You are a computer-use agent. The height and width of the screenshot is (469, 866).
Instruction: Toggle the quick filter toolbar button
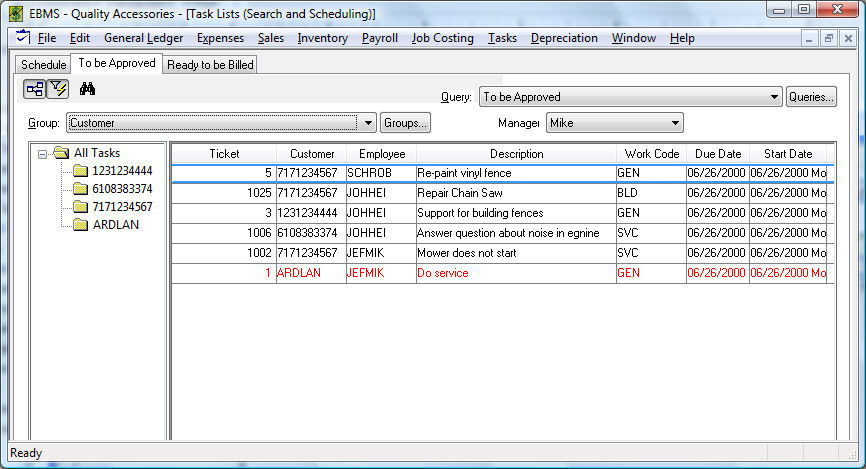[57, 89]
